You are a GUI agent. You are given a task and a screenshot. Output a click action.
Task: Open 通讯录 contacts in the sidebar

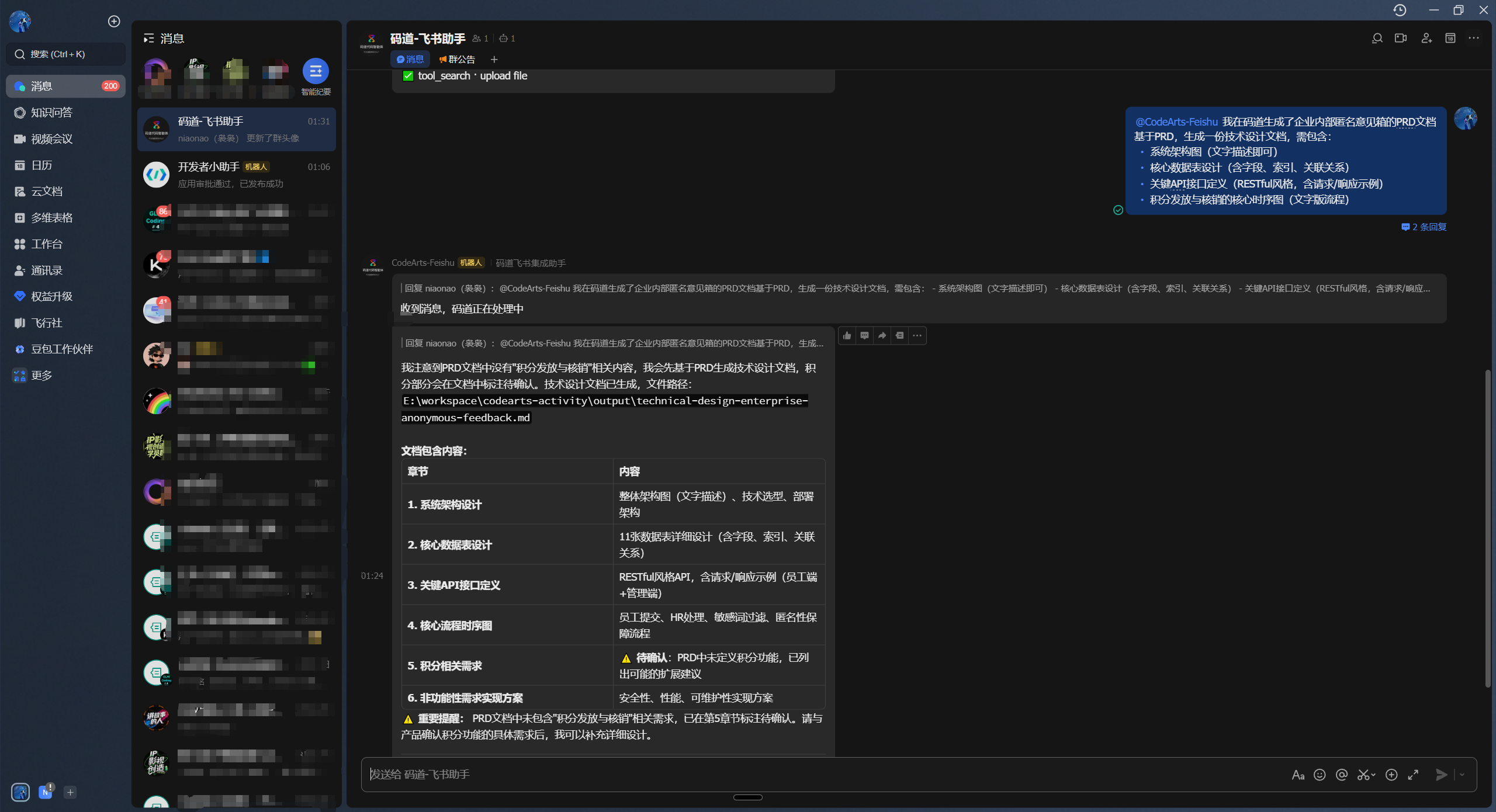(x=65, y=270)
